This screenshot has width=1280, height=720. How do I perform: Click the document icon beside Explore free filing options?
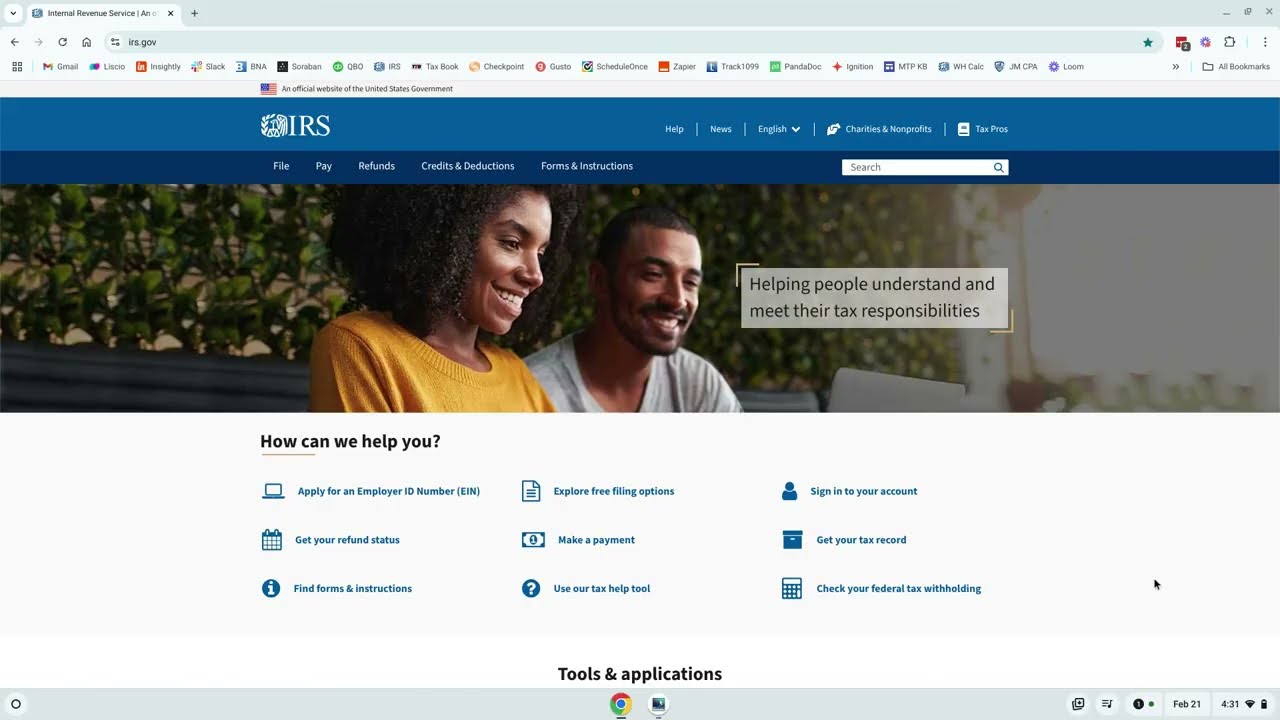(531, 491)
